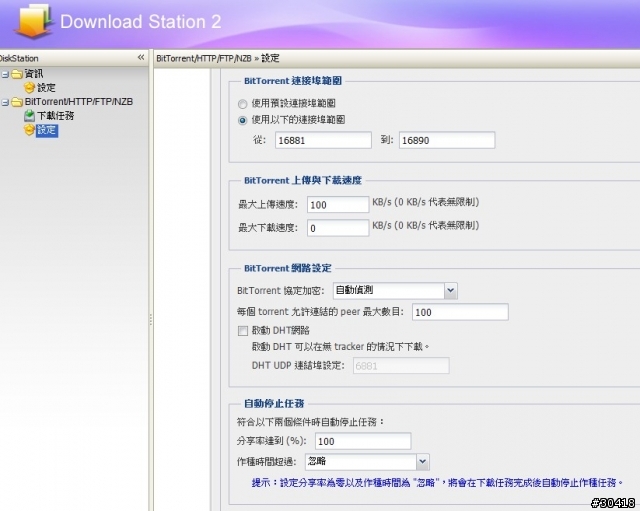This screenshot has width=640, height=511.
Task: Click the Download Station 2 logo icon
Action: coord(34,20)
